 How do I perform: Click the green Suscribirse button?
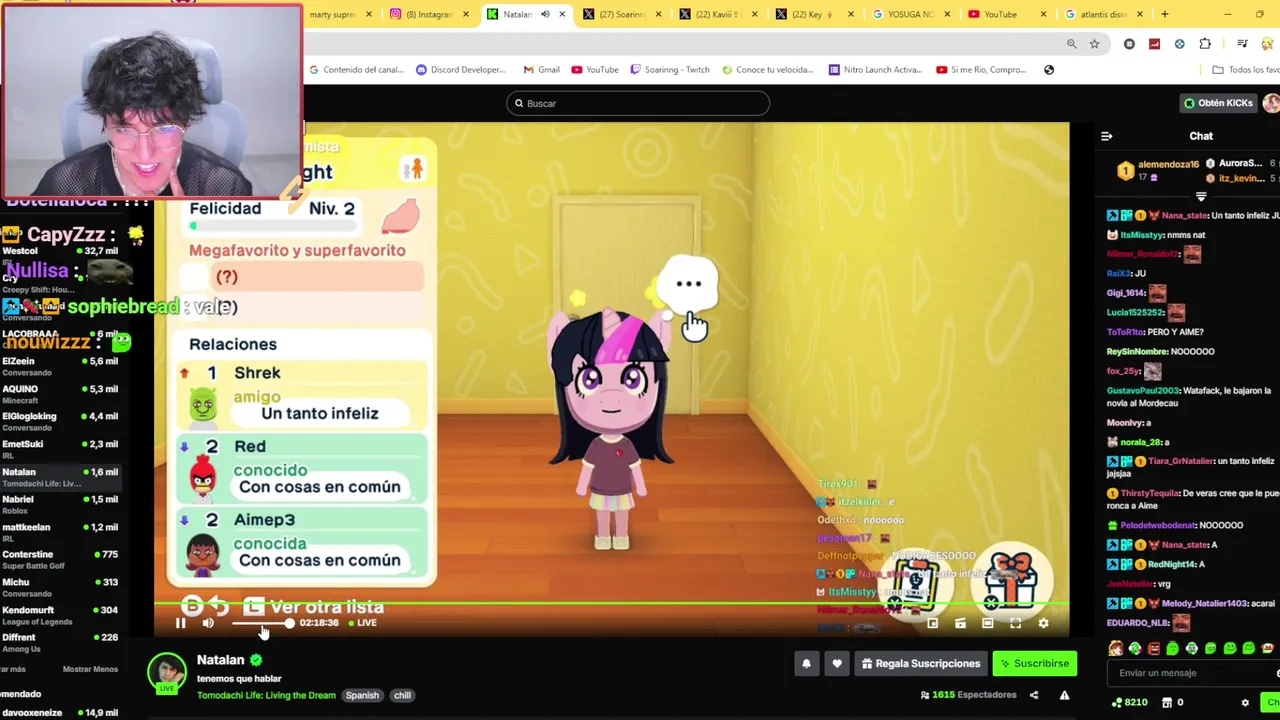coord(1034,663)
